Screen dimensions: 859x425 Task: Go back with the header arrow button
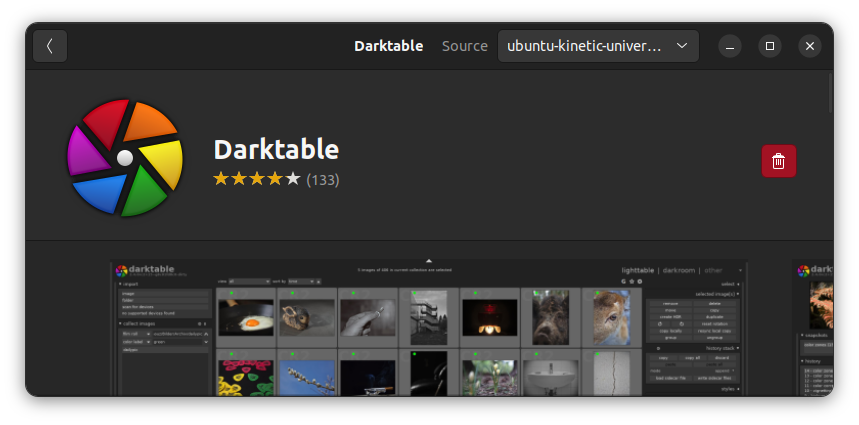click(50, 46)
